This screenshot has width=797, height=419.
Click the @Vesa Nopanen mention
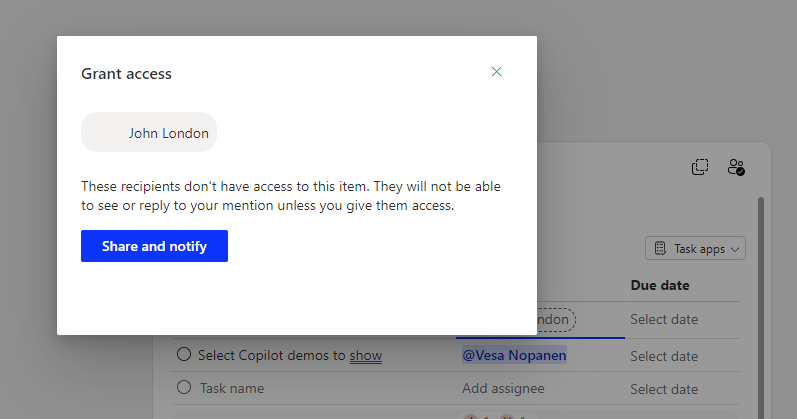pyautogui.click(x=514, y=356)
